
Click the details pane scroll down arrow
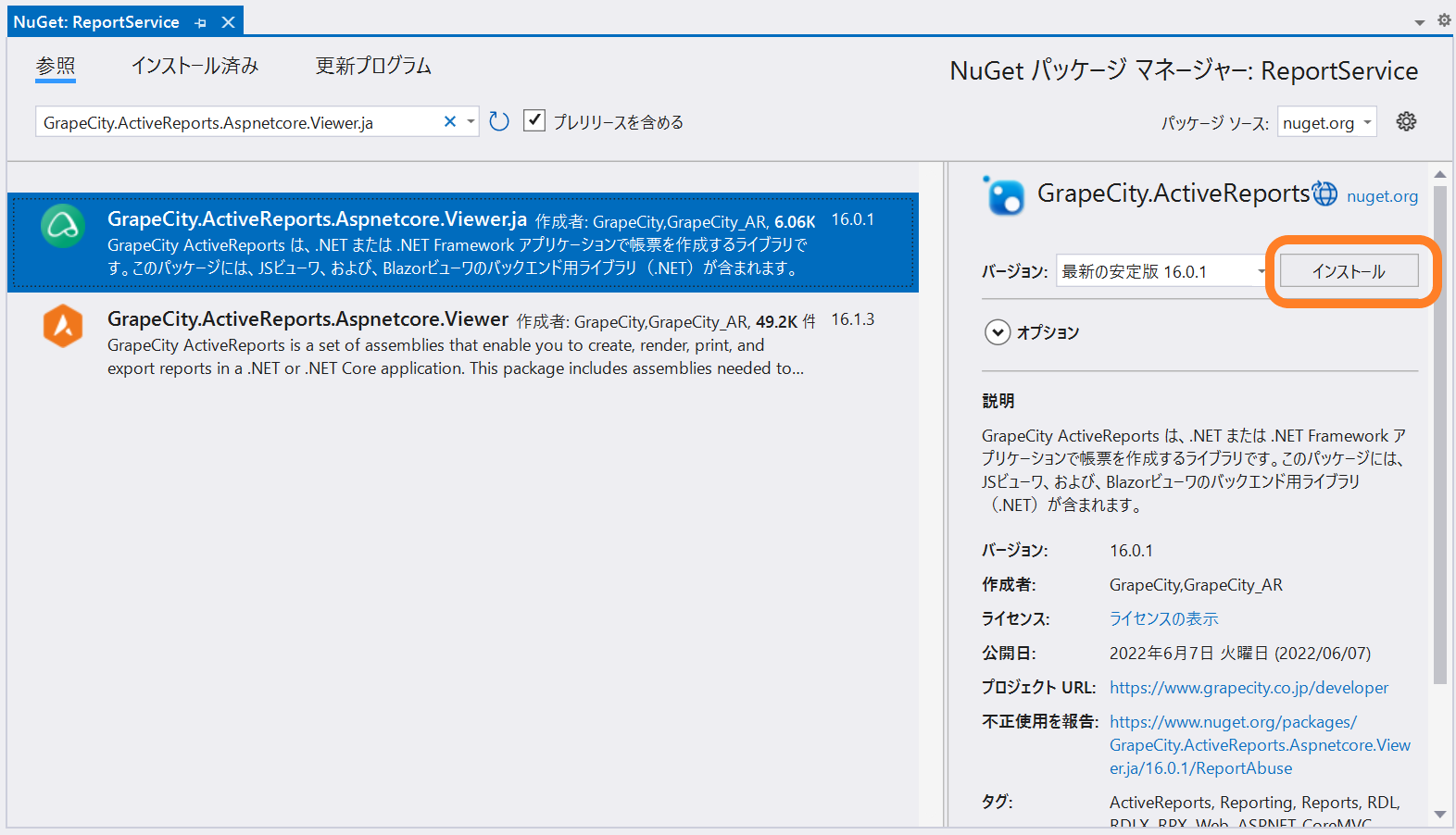pyautogui.click(x=1439, y=815)
